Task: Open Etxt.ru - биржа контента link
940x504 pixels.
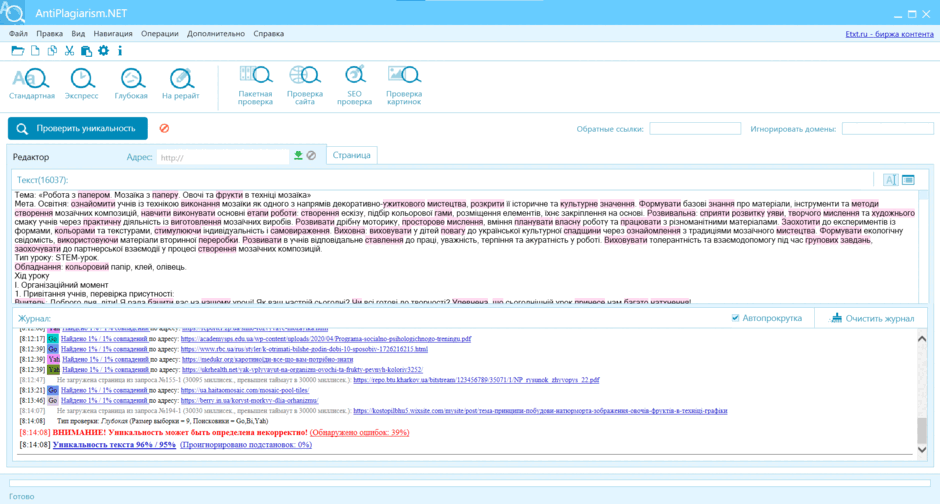Action: 889,34
